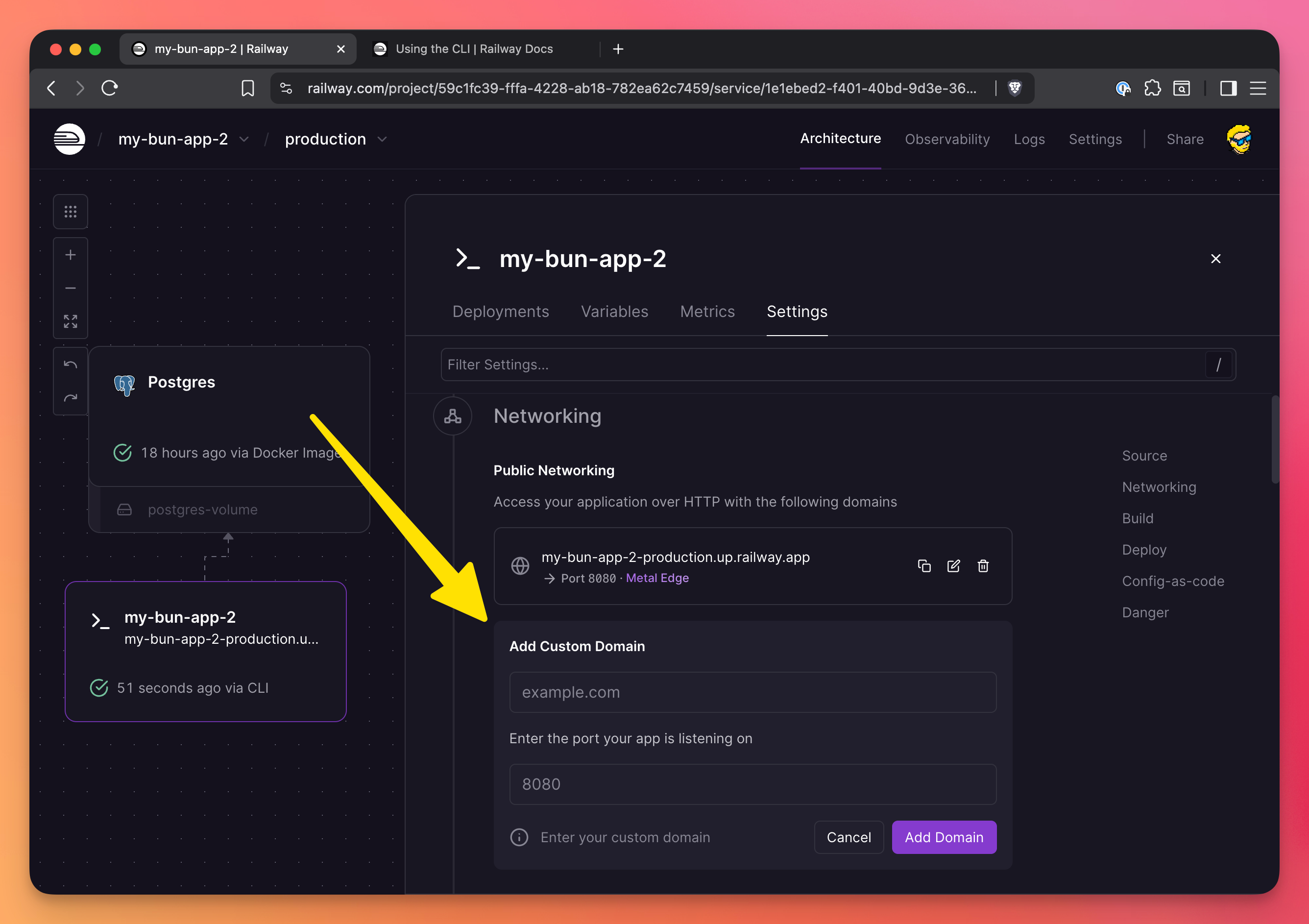Zoom in the canvas with plus icon

click(70, 255)
